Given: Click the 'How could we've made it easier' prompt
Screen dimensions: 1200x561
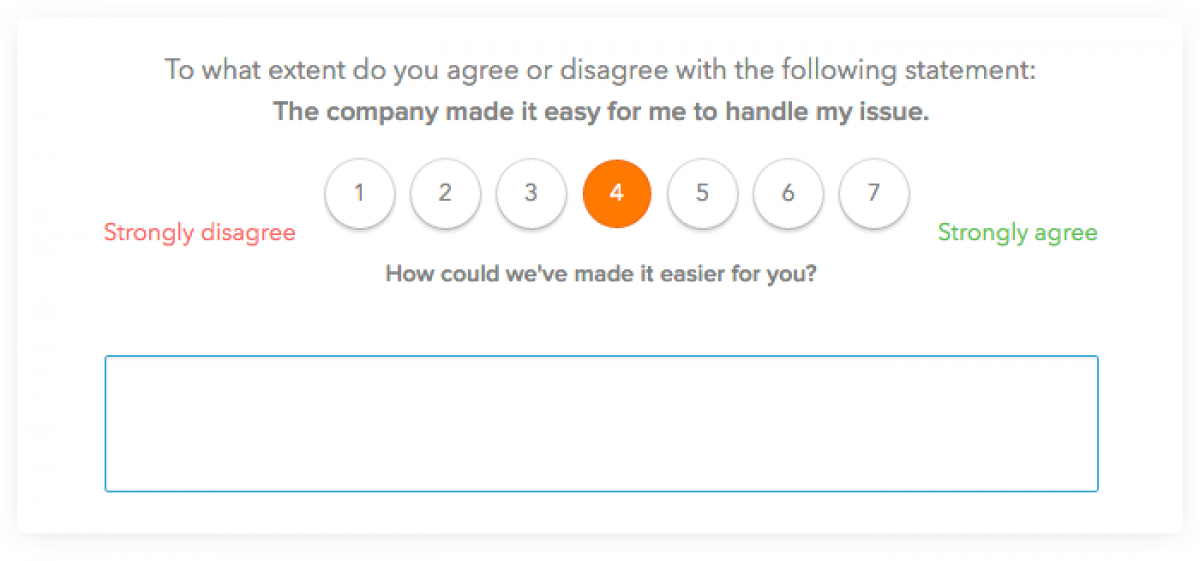Looking at the screenshot, I should [x=601, y=273].
